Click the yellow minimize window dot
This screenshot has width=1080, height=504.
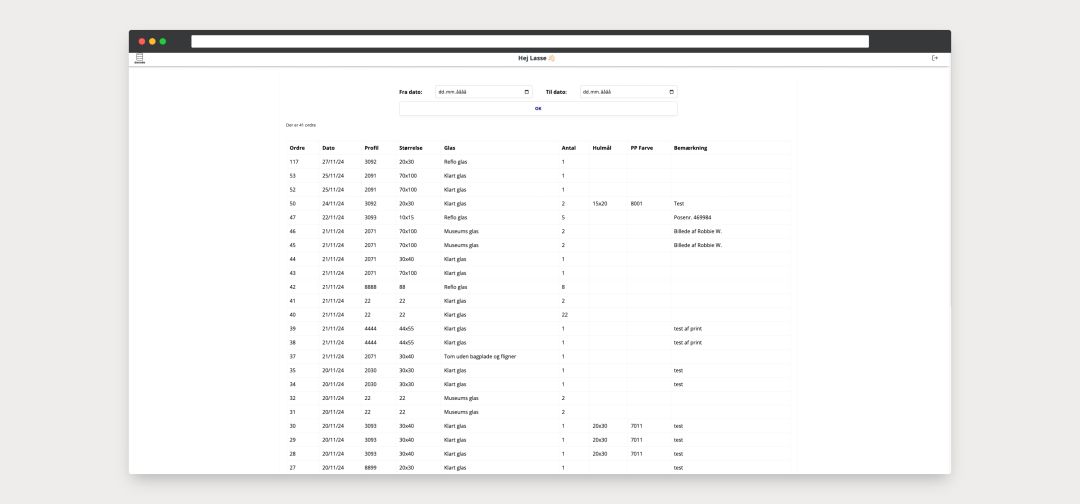(152, 41)
